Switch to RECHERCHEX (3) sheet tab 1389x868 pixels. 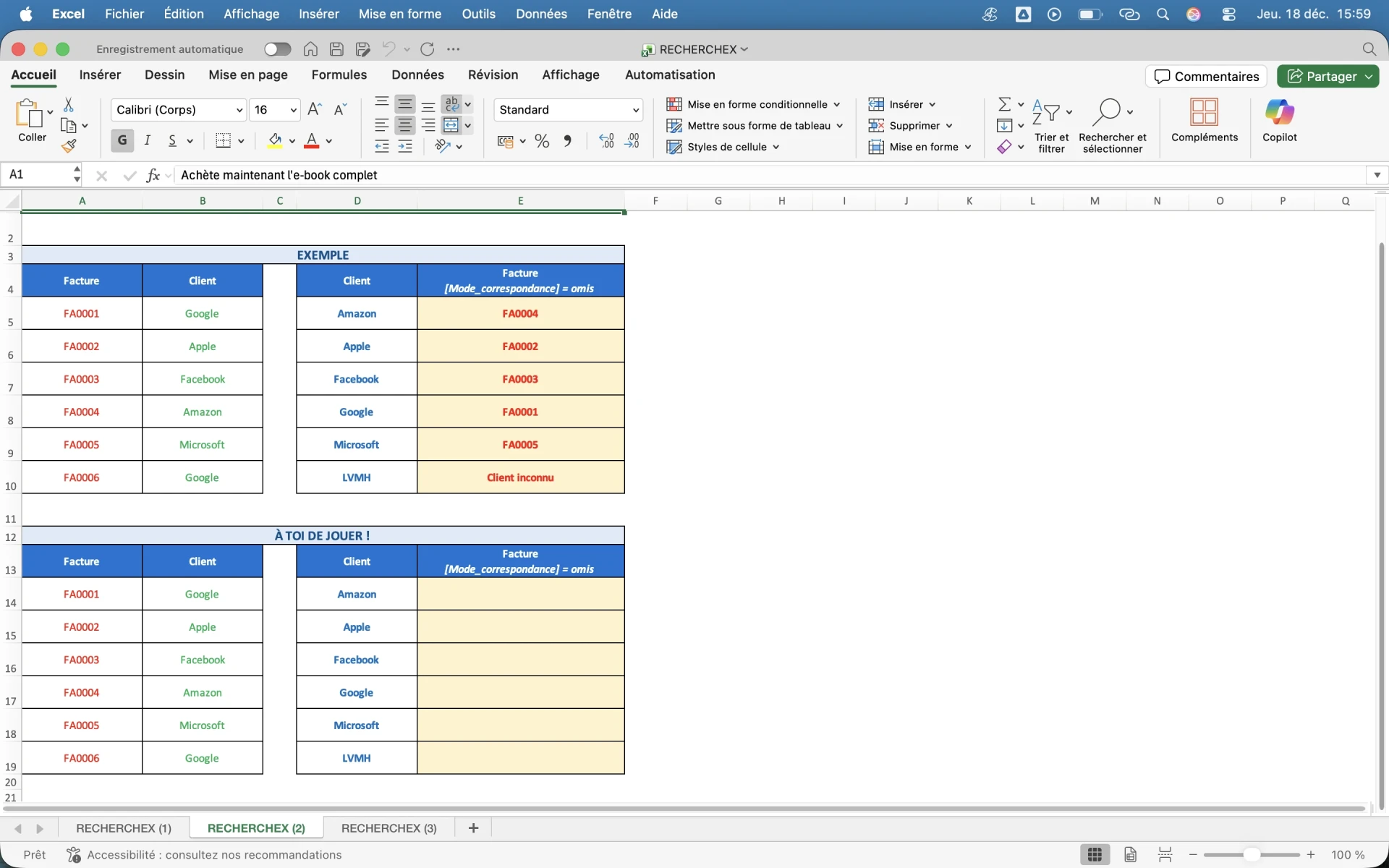point(389,828)
